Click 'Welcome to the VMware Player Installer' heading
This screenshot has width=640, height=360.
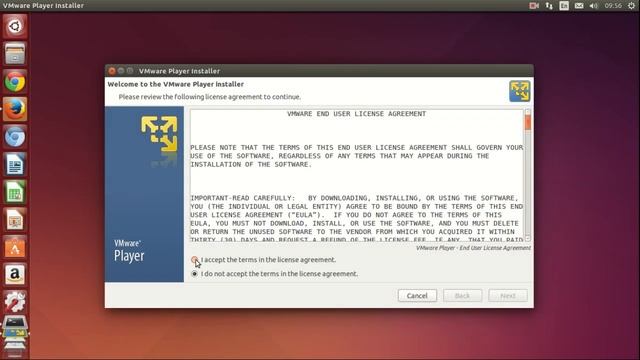pos(176,84)
